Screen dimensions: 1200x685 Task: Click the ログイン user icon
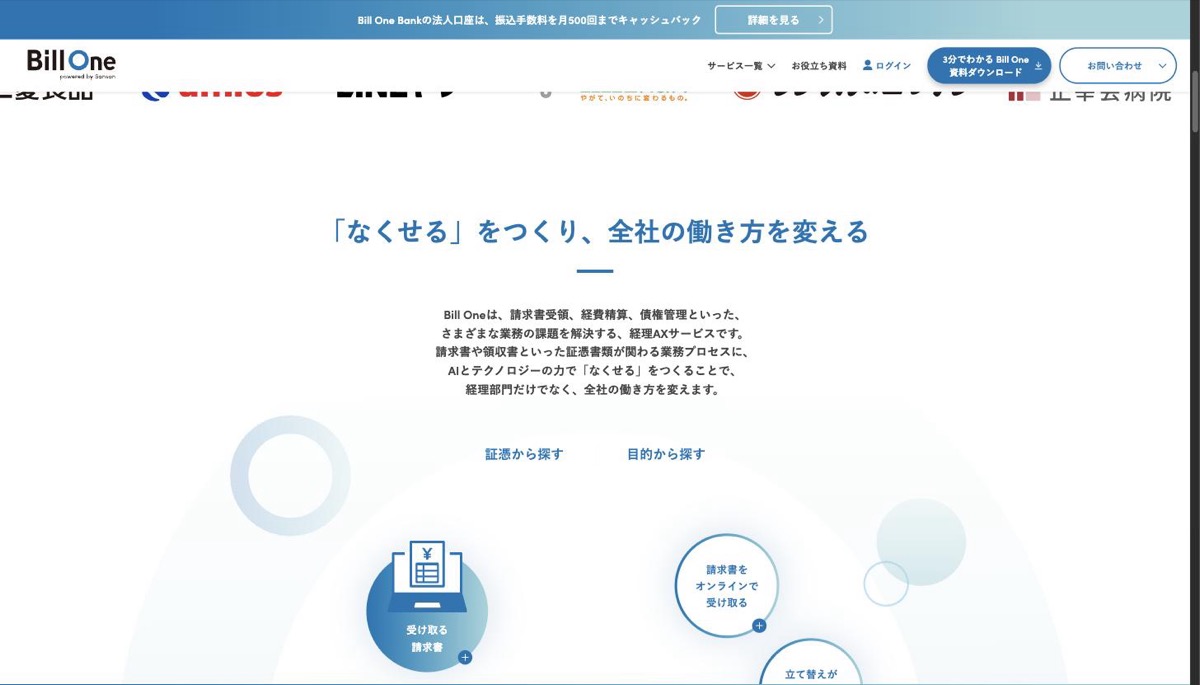867,65
